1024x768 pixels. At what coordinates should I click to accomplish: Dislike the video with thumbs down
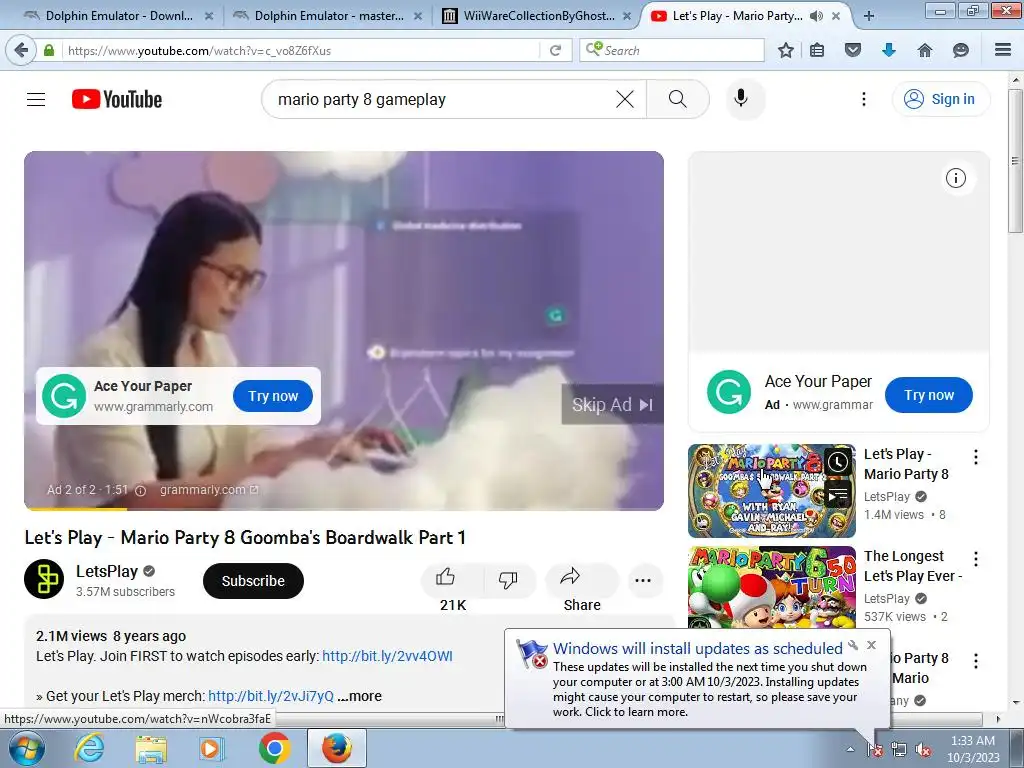[x=508, y=580]
